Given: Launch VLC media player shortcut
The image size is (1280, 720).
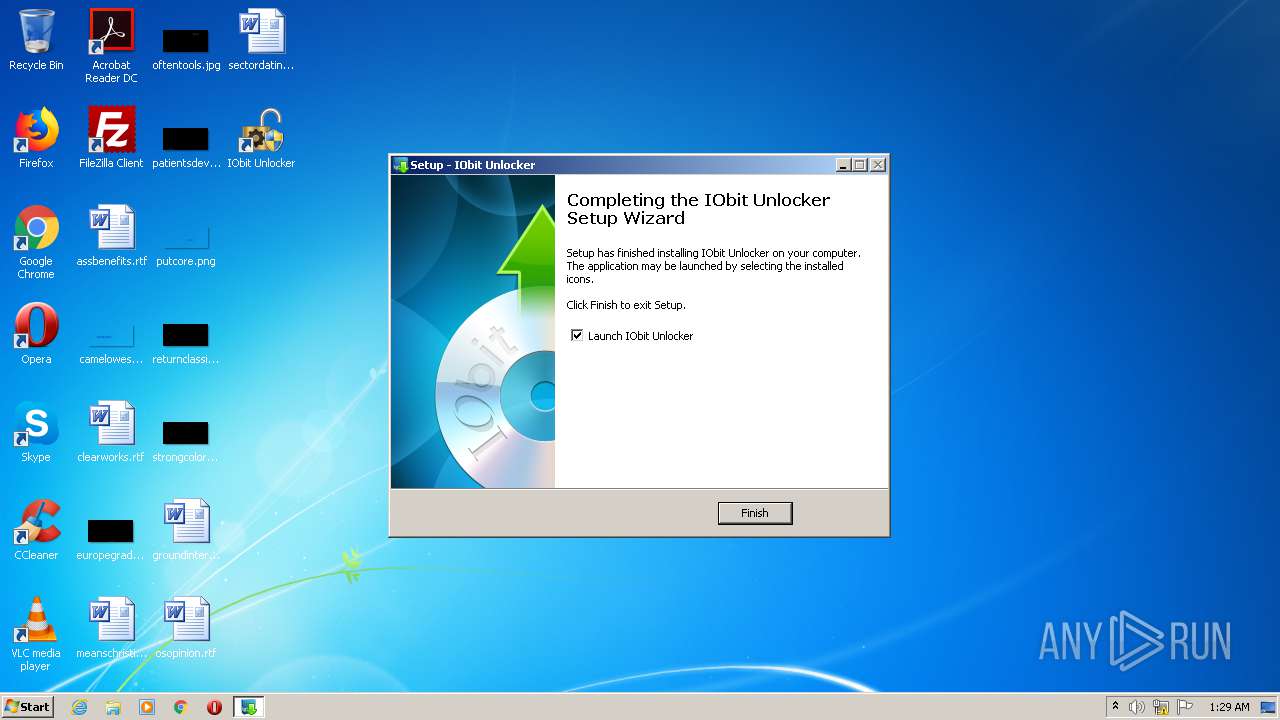Looking at the screenshot, I should click(x=36, y=634).
